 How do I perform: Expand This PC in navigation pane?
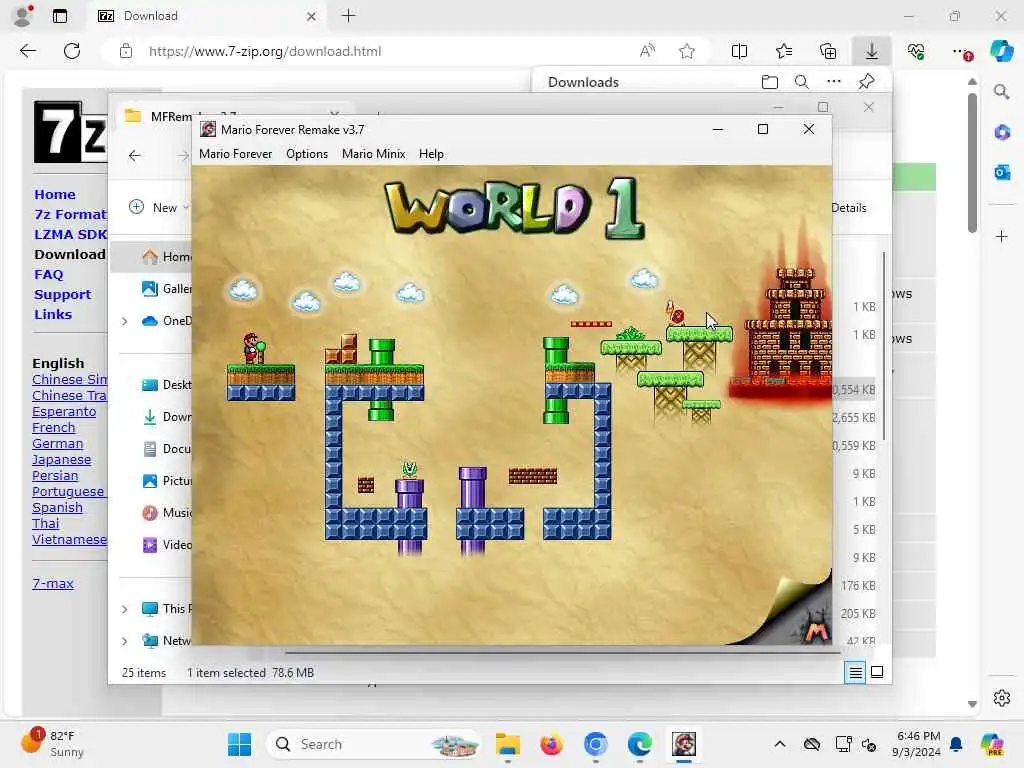click(x=124, y=609)
